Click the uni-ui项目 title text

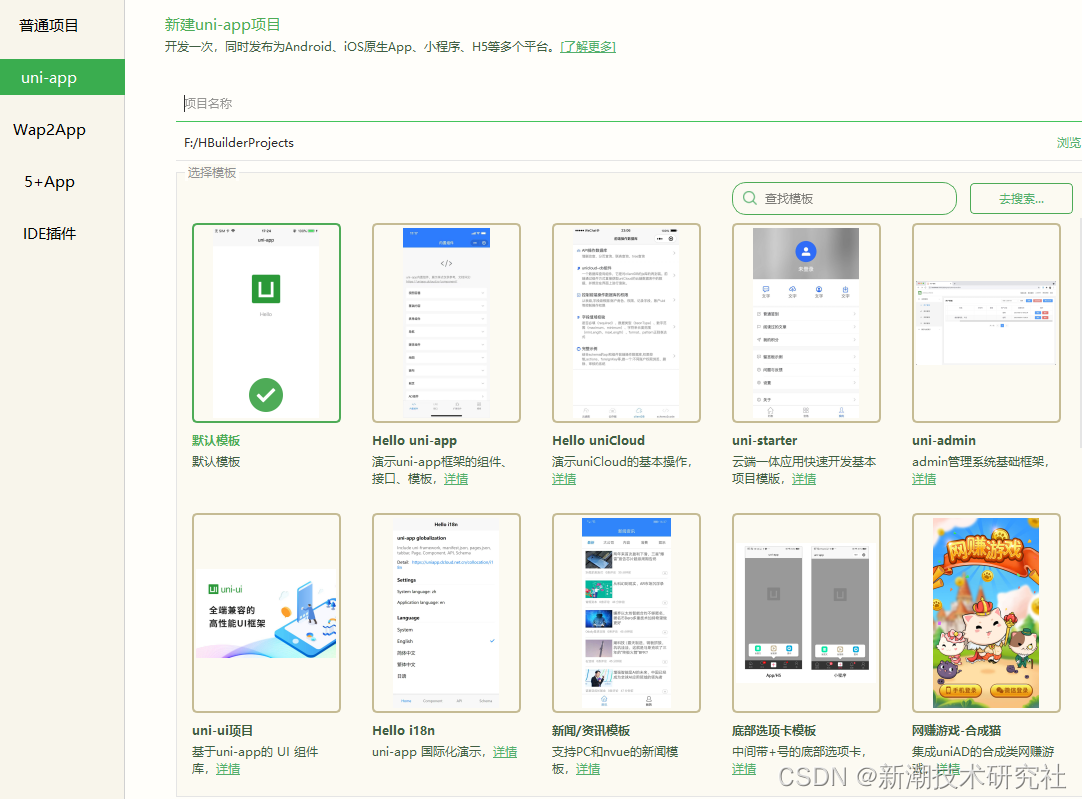tap(222, 730)
